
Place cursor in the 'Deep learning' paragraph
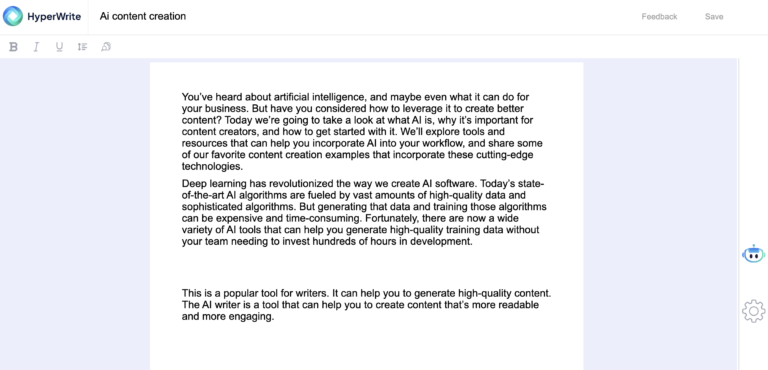tap(365, 213)
